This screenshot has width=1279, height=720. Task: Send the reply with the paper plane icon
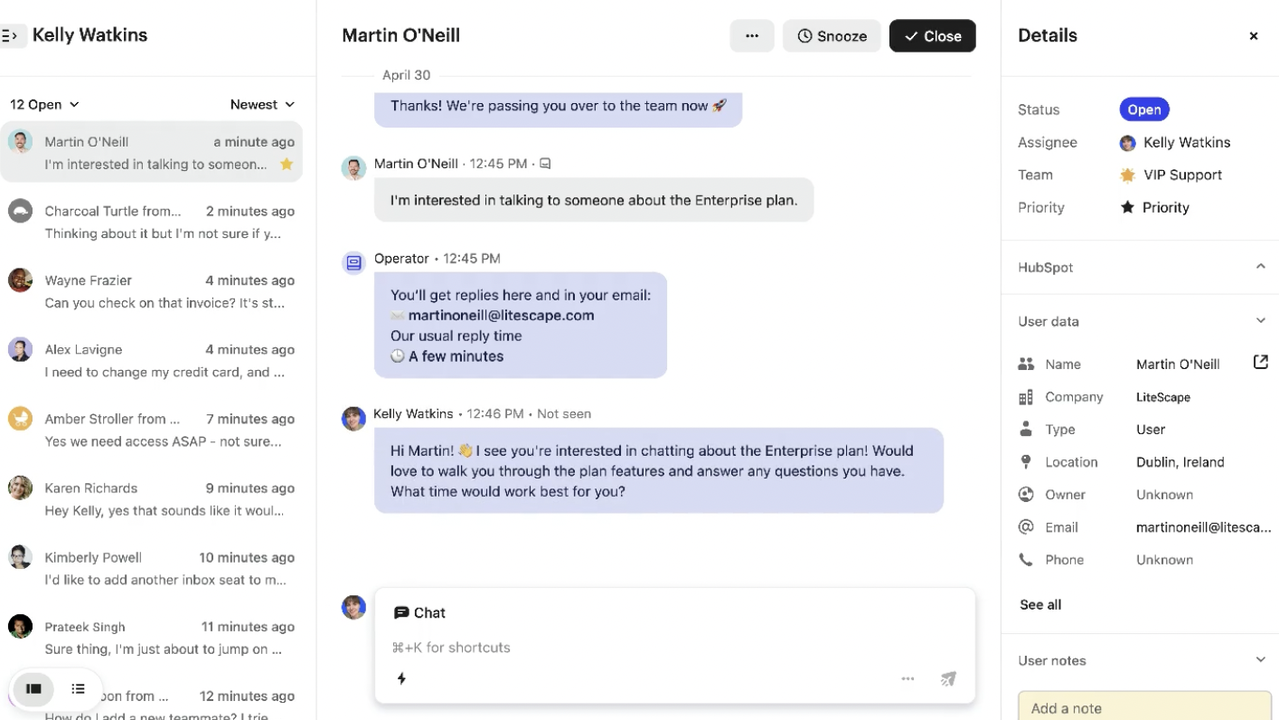click(x=947, y=678)
